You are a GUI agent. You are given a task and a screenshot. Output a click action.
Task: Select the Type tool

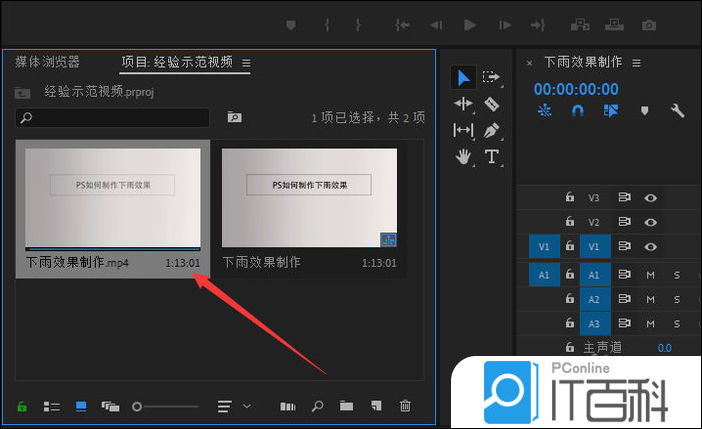tap(491, 156)
